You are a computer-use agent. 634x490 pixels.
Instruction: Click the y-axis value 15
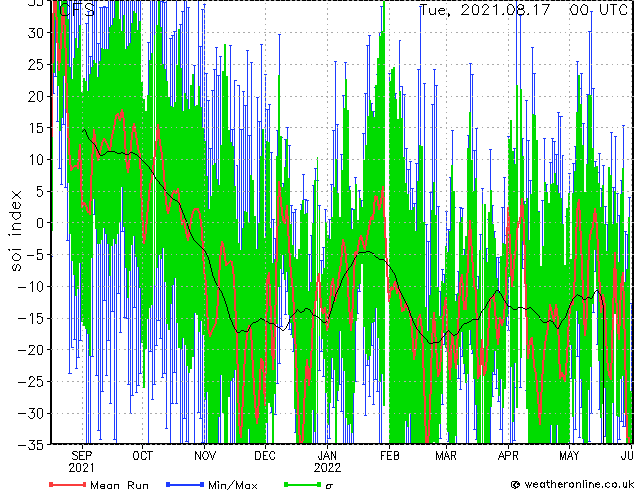36,128
